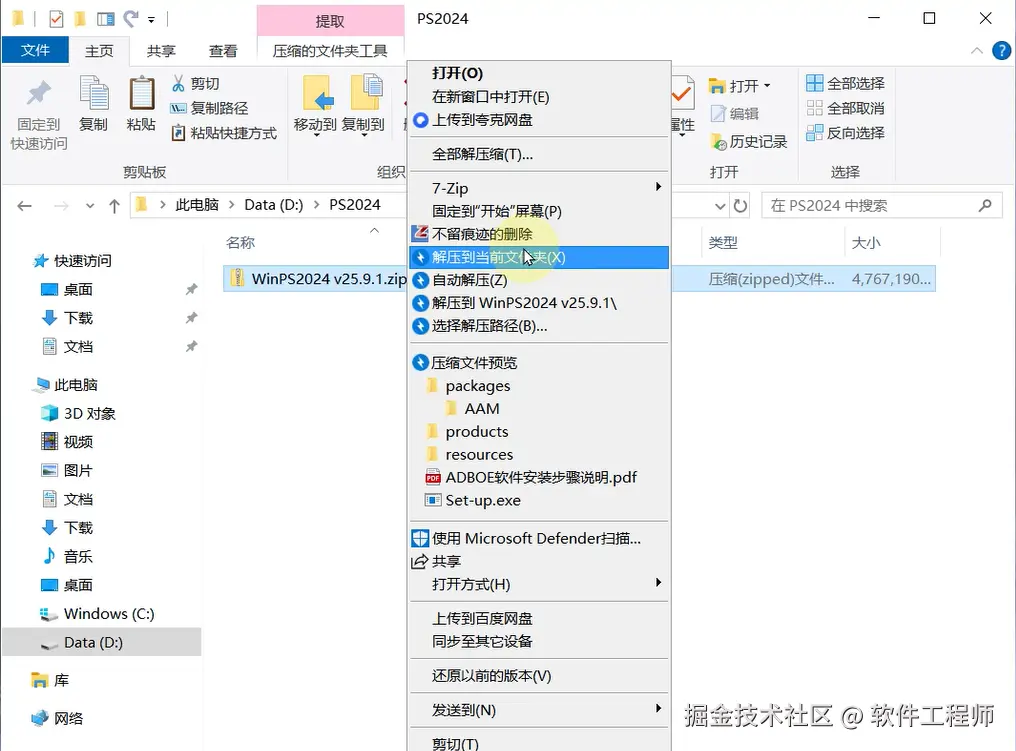Screen dimensions: 1016x751
Task: Click the Help question mark icon
Action: click(x=1001, y=51)
